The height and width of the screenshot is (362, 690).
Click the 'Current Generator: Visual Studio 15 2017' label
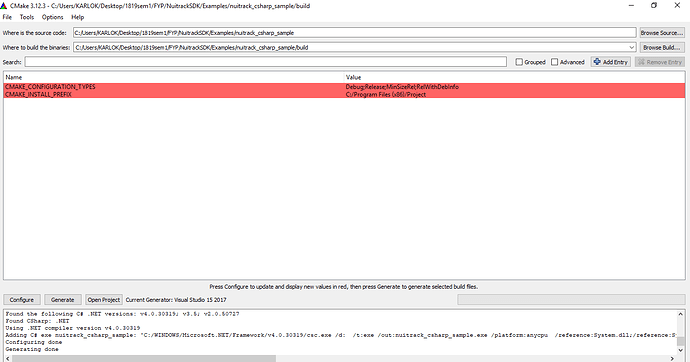coord(176,300)
